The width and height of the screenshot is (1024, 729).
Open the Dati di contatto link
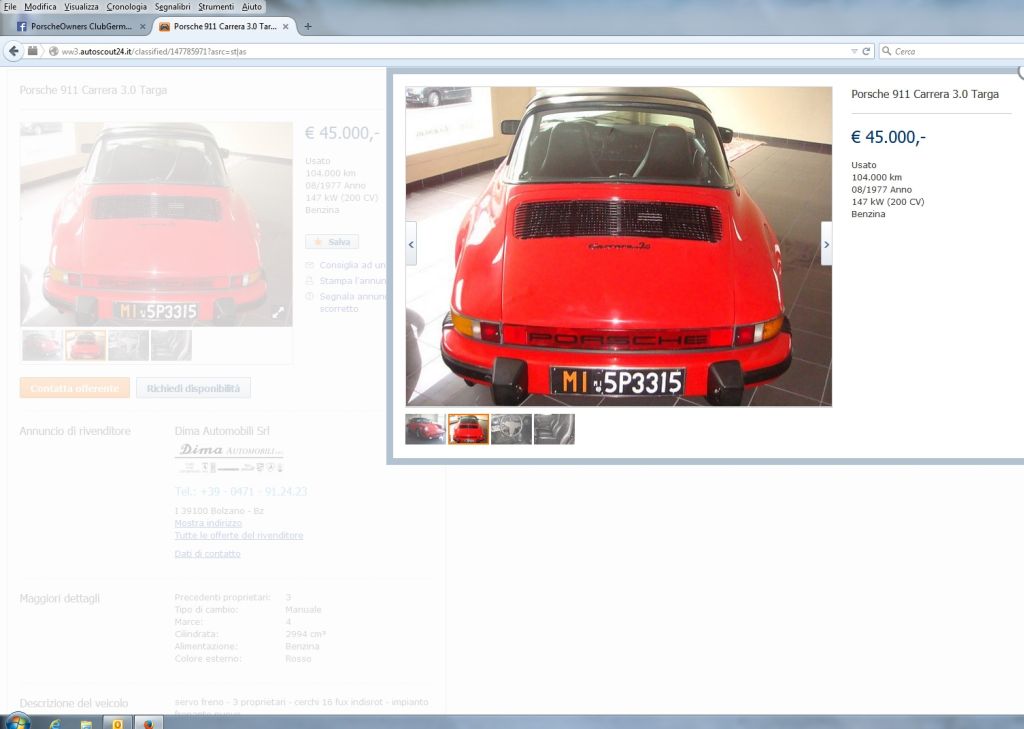(x=207, y=554)
